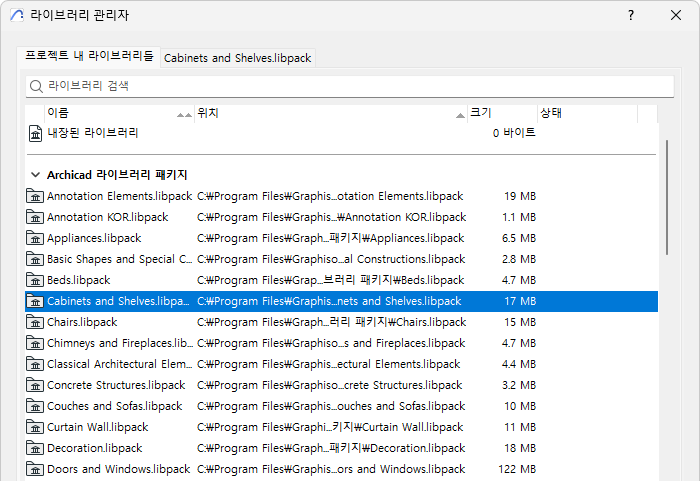Click the Annotation Elements.libpack library icon
Screen dimensions: 700x481
point(35,196)
